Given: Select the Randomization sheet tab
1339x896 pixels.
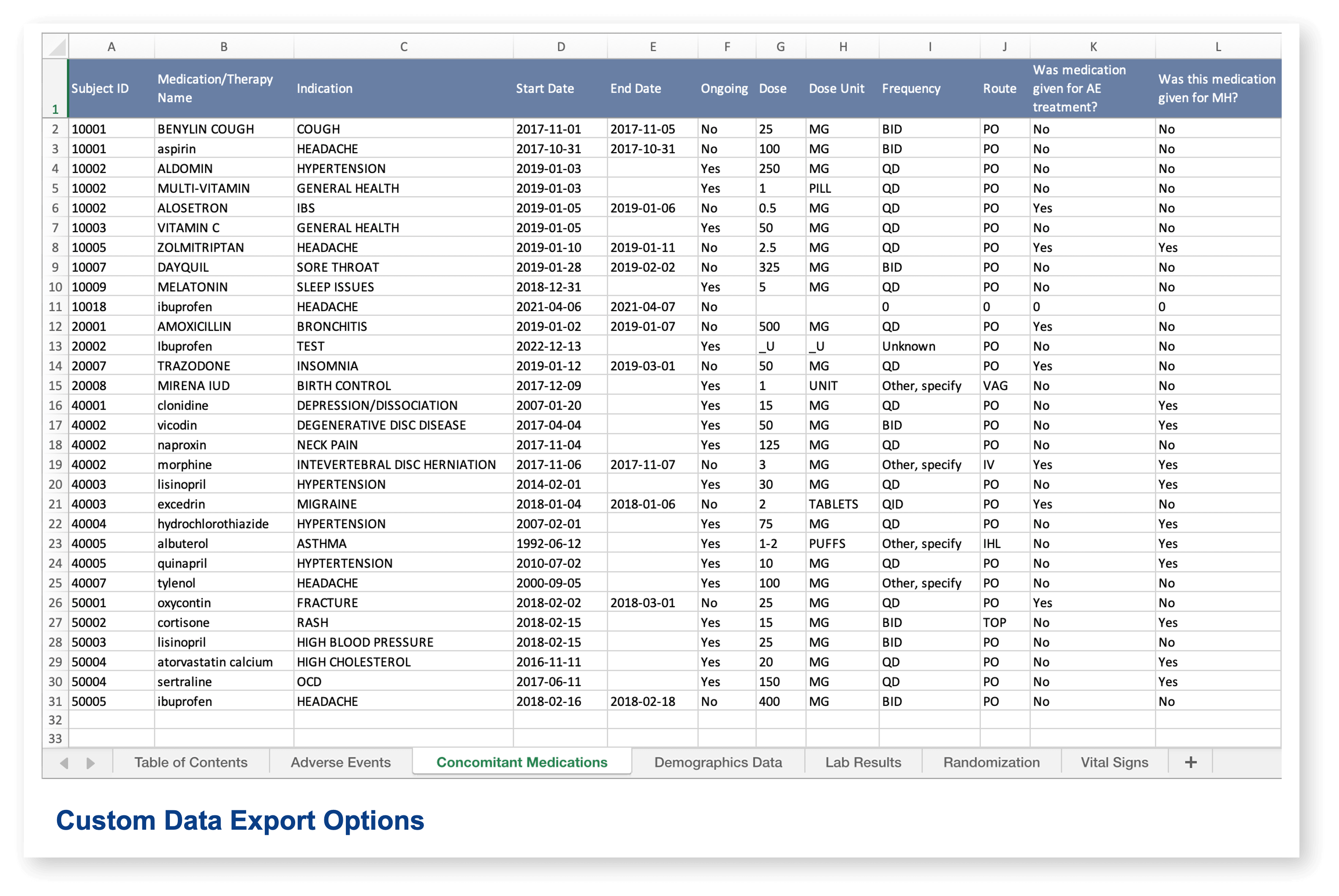Looking at the screenshot, I should coord(991,762).
